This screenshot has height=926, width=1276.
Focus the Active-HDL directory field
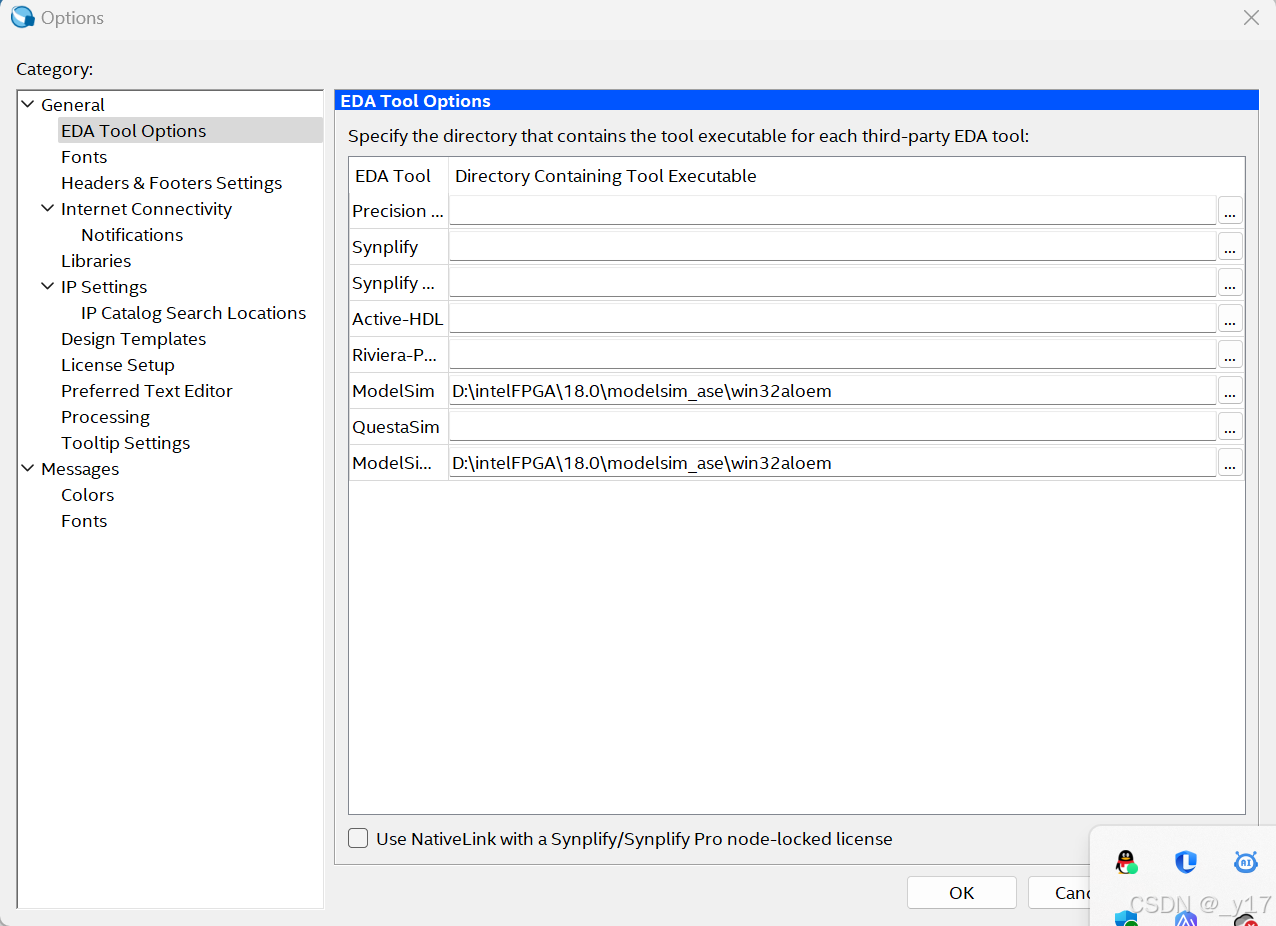(x=832, y=319)
